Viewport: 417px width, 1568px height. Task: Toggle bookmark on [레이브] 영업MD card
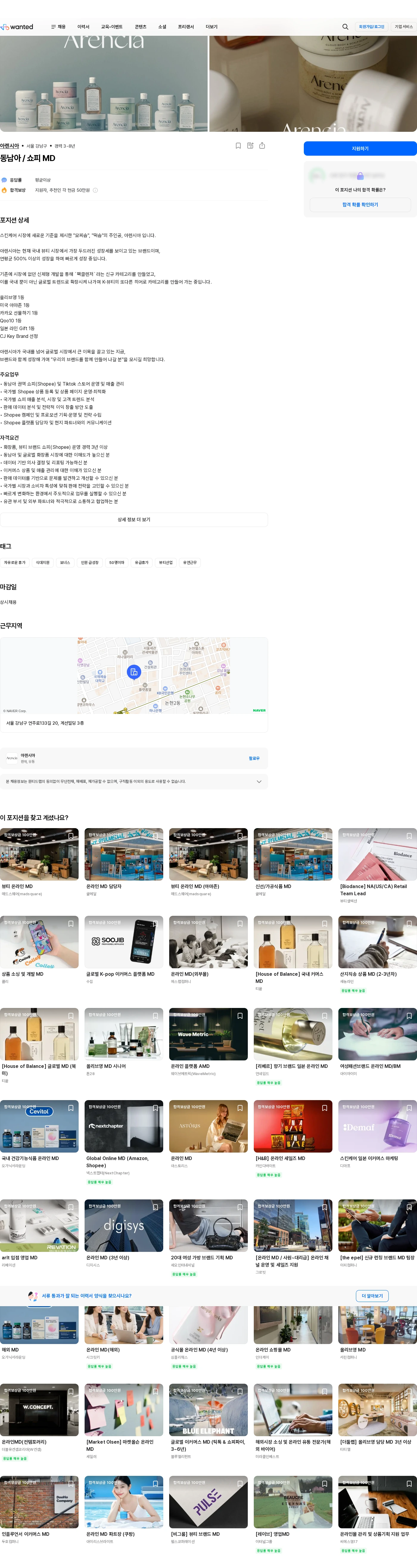[325, 1483]
